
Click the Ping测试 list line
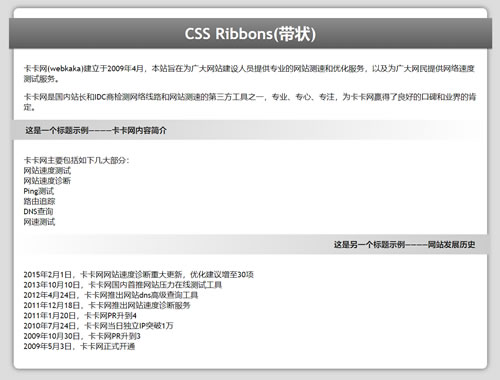coord(39,191)
